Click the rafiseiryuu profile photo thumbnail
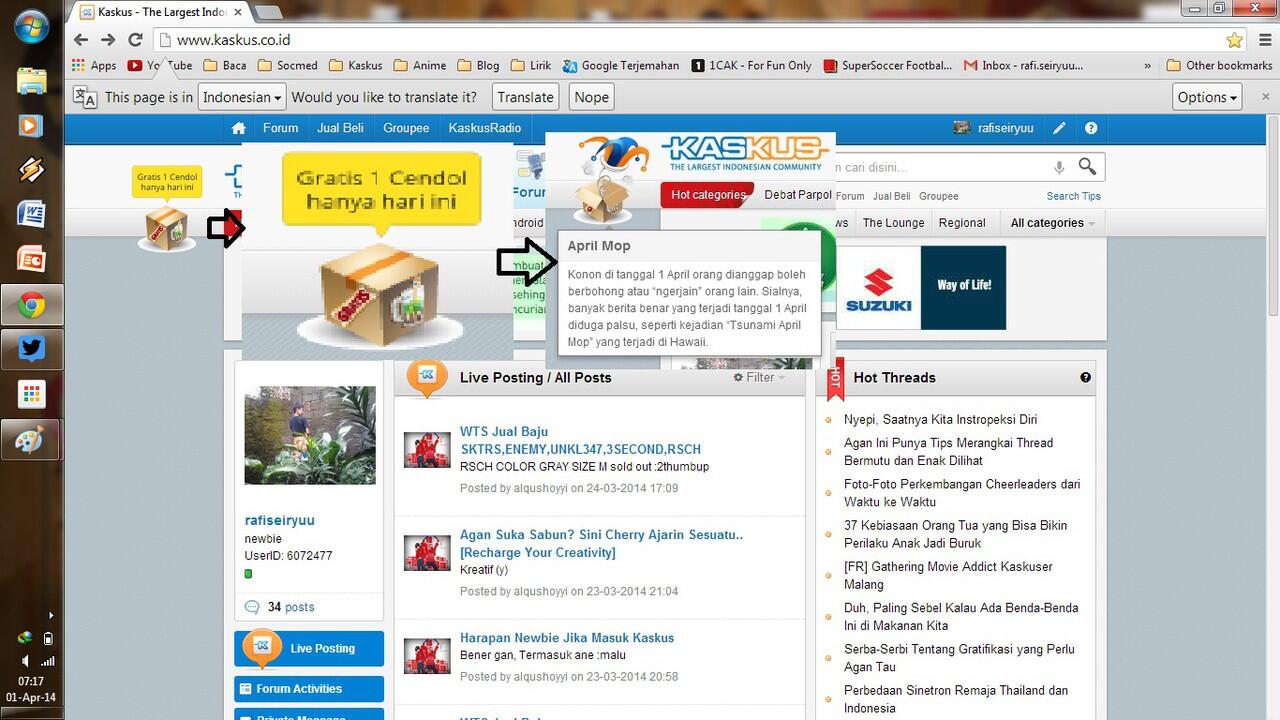 [x=310, y=435]
